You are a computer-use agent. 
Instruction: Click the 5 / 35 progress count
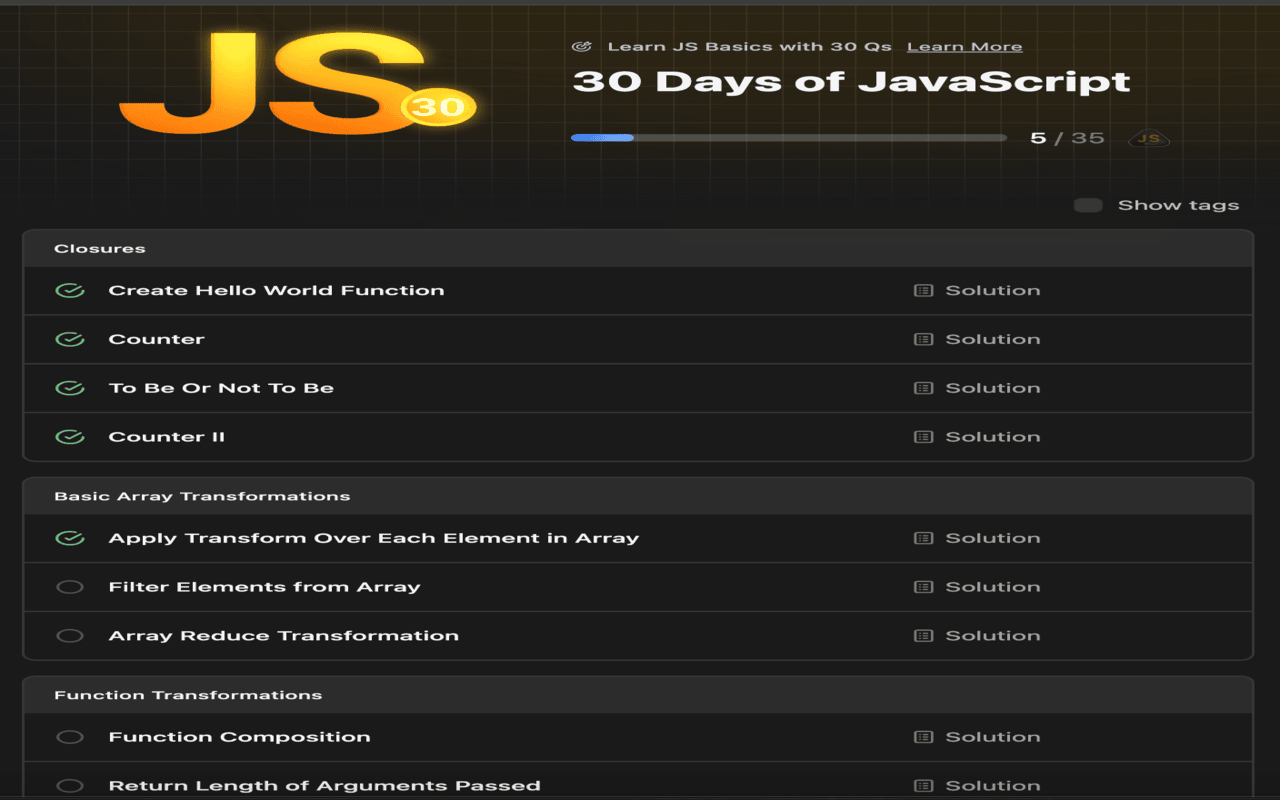pyautogui.click(x=1067, y=138)
